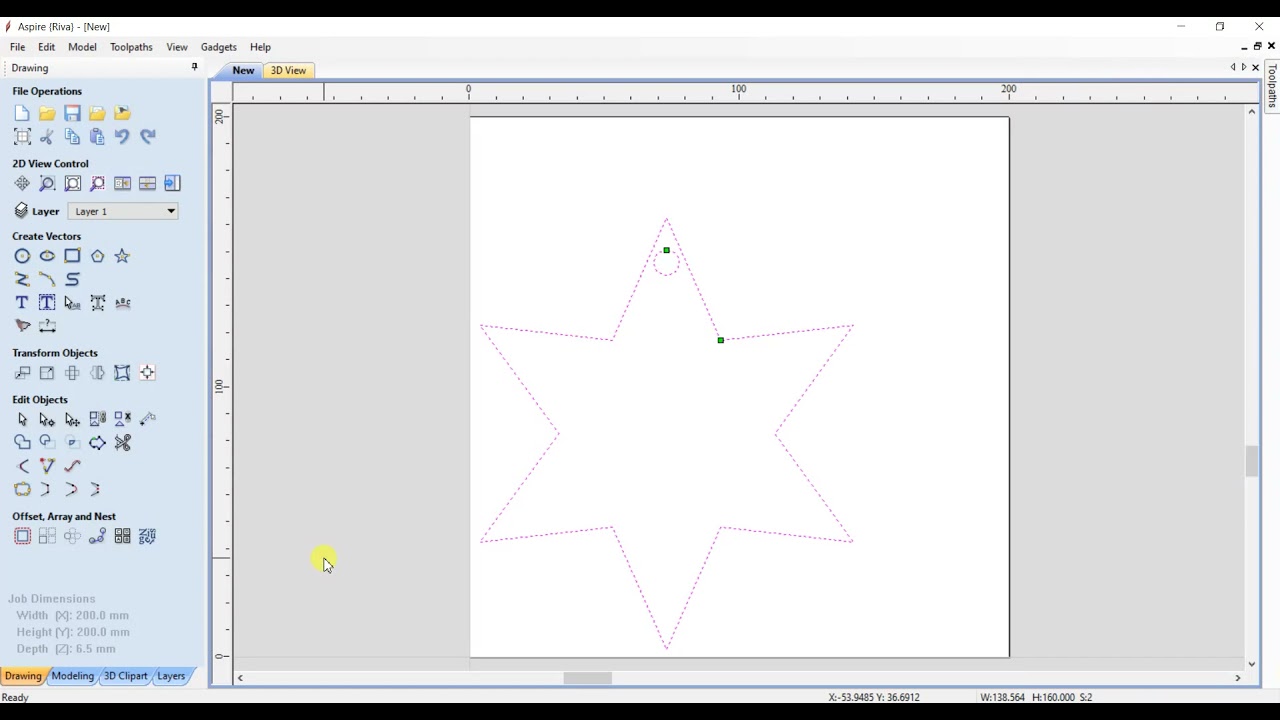This screenshot has width=1280, height=720.
Task: Switch to the Layers panel tab
Action: pyautogui.click(x=171, y=676)
